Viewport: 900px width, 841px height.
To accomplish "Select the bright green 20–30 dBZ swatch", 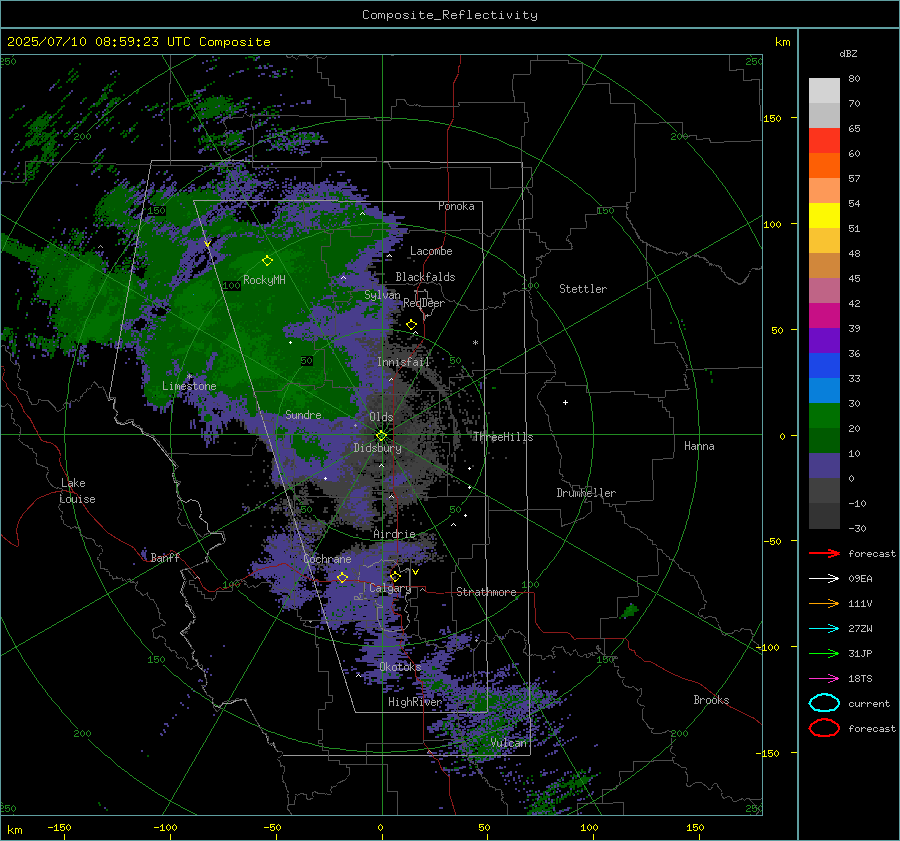I will pos(824,416).
